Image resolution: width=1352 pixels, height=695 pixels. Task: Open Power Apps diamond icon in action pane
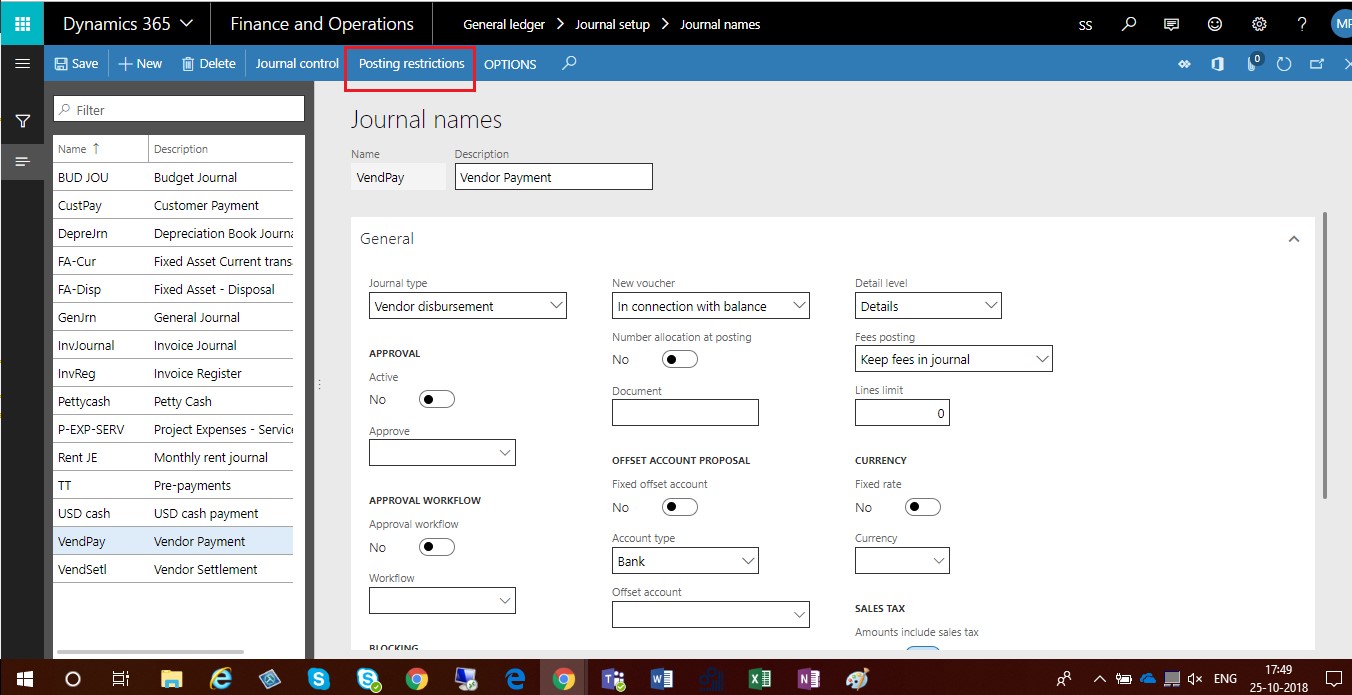[x=1185, y=64]
